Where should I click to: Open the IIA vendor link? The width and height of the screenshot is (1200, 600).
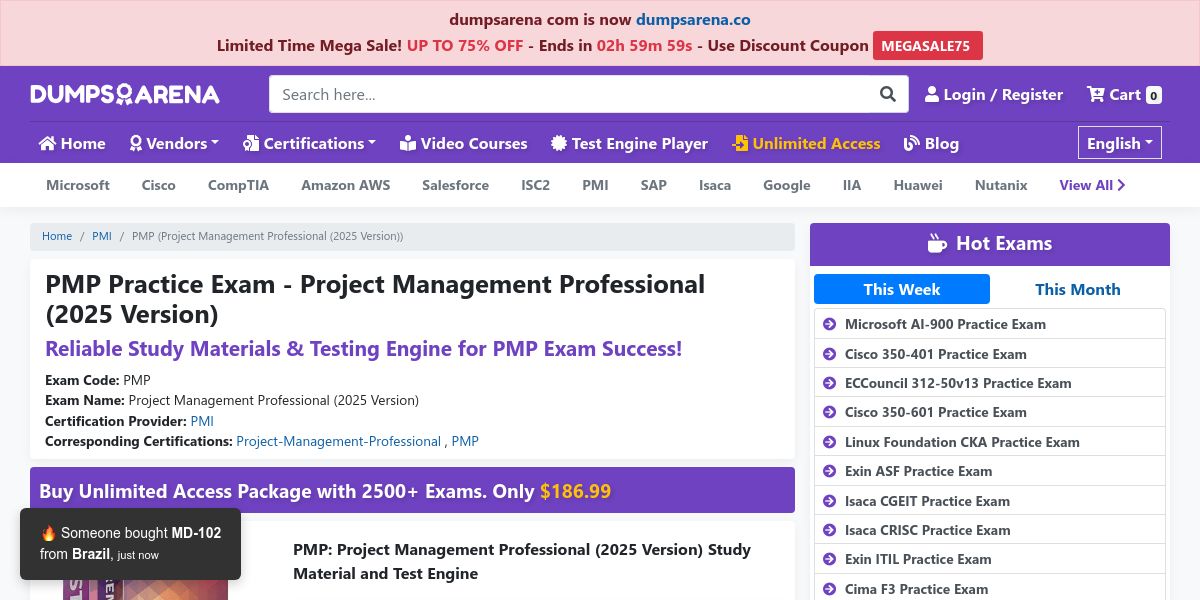852,185
